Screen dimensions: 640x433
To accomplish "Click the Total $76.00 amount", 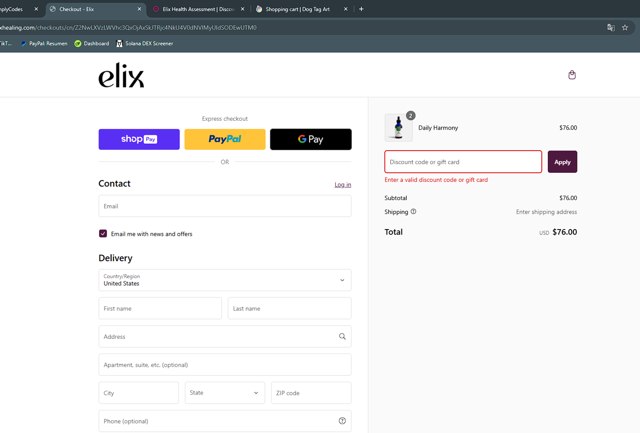I will pos(564,232).
